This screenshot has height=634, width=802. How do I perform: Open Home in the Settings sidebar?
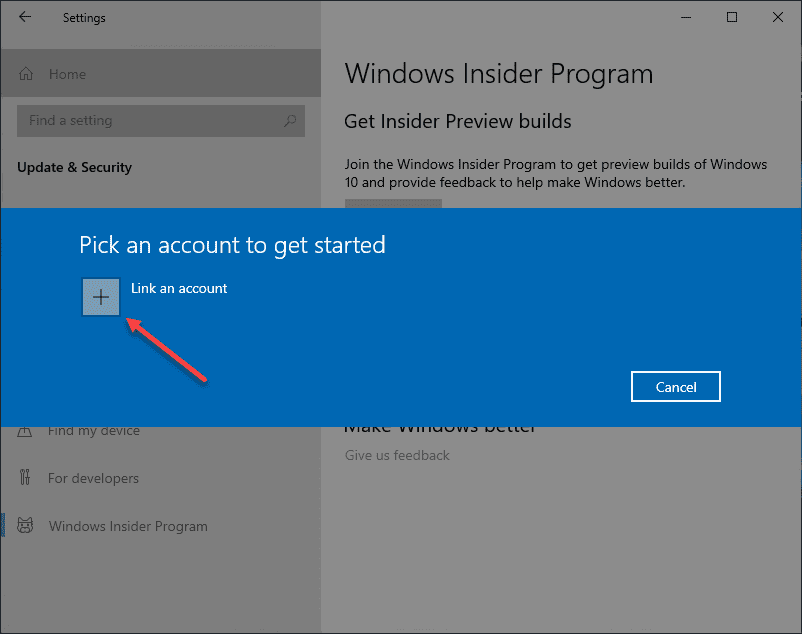click(x=161, y=74)
